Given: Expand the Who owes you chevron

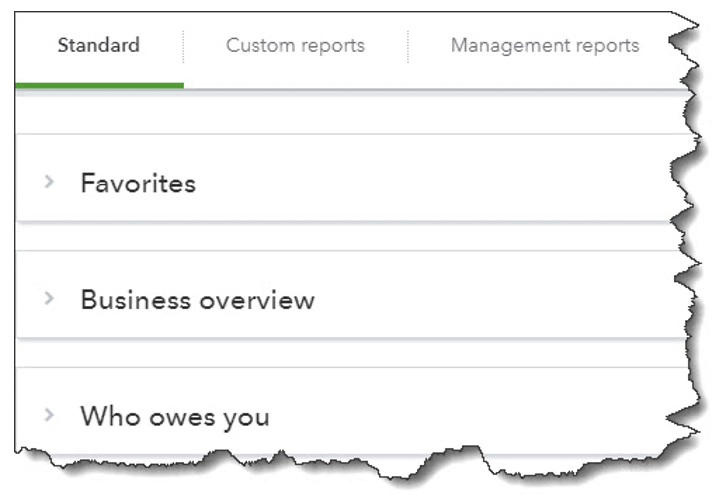Looking at the screenshot, I should 49,415.
